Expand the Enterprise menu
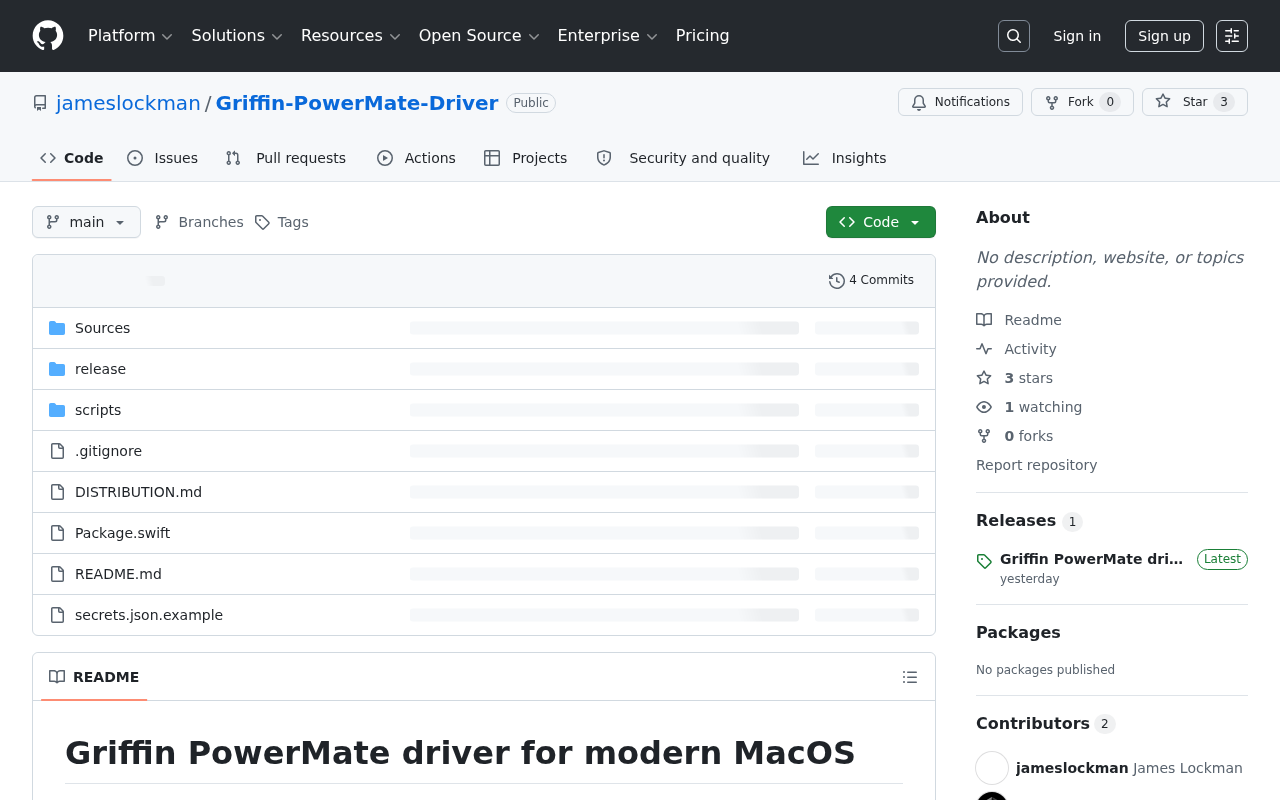This screenshot has height=800, width=1280. coord(607,36)
